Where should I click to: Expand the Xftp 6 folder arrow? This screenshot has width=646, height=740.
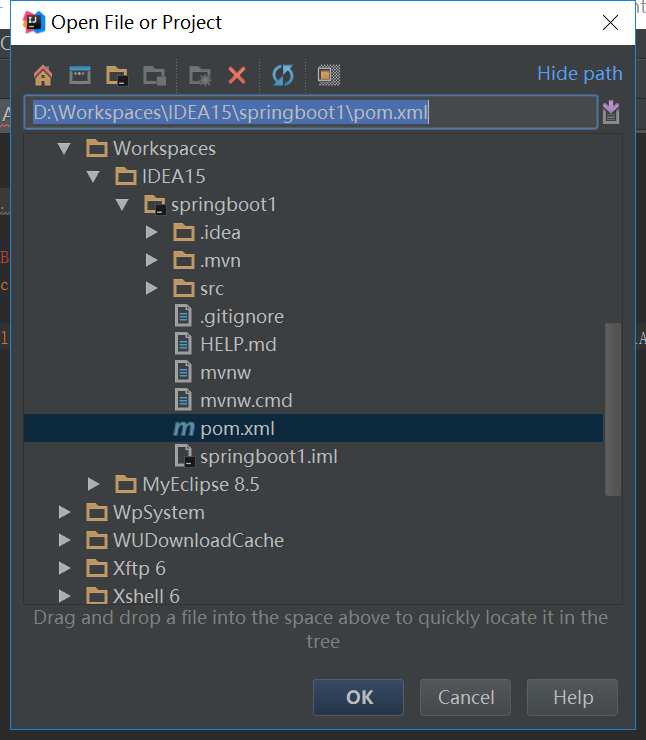pos(64,568)
